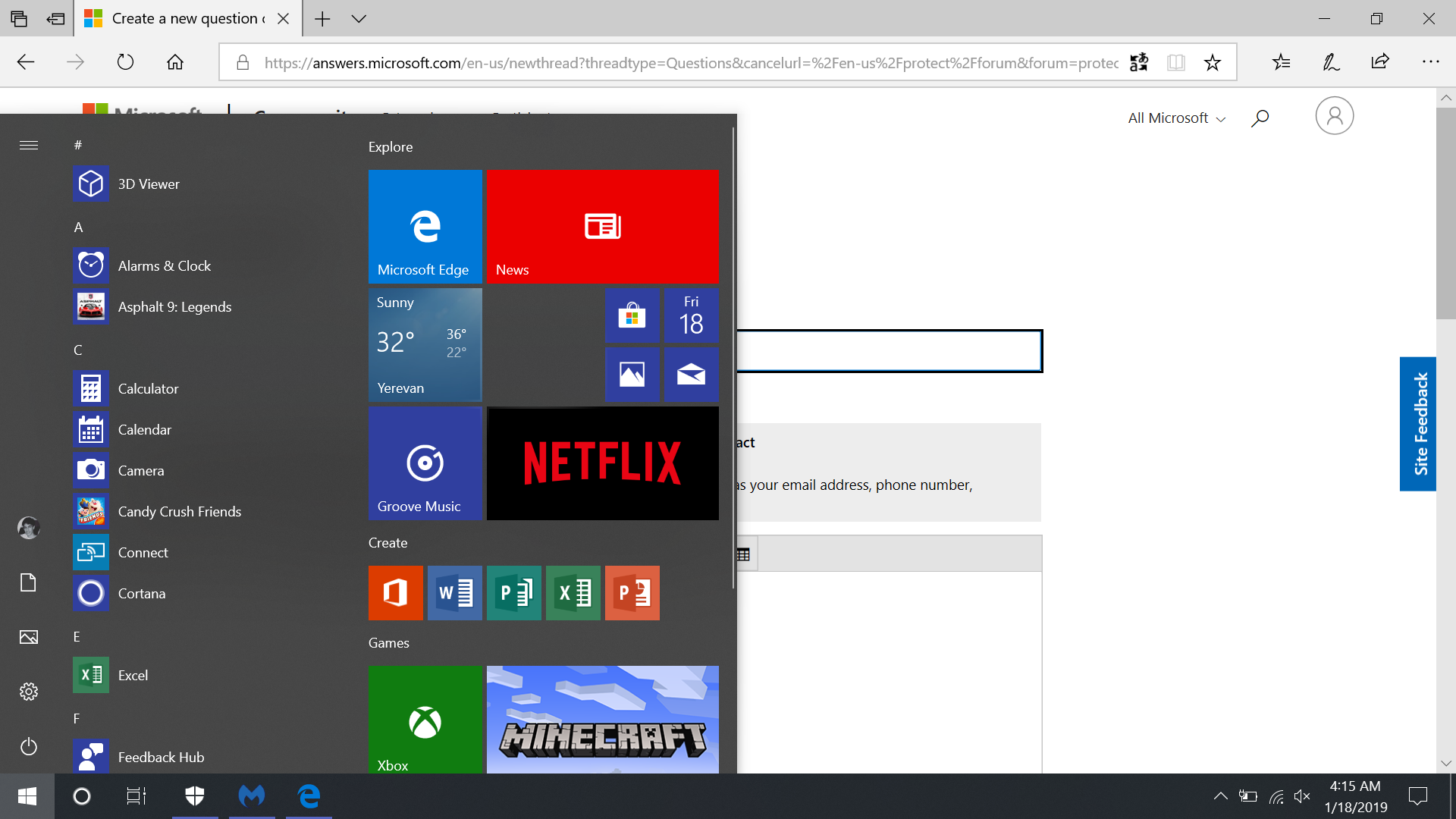1456x819 pixels.
Task: Open Excel tile in Create group
Action: tap(573, 593)
